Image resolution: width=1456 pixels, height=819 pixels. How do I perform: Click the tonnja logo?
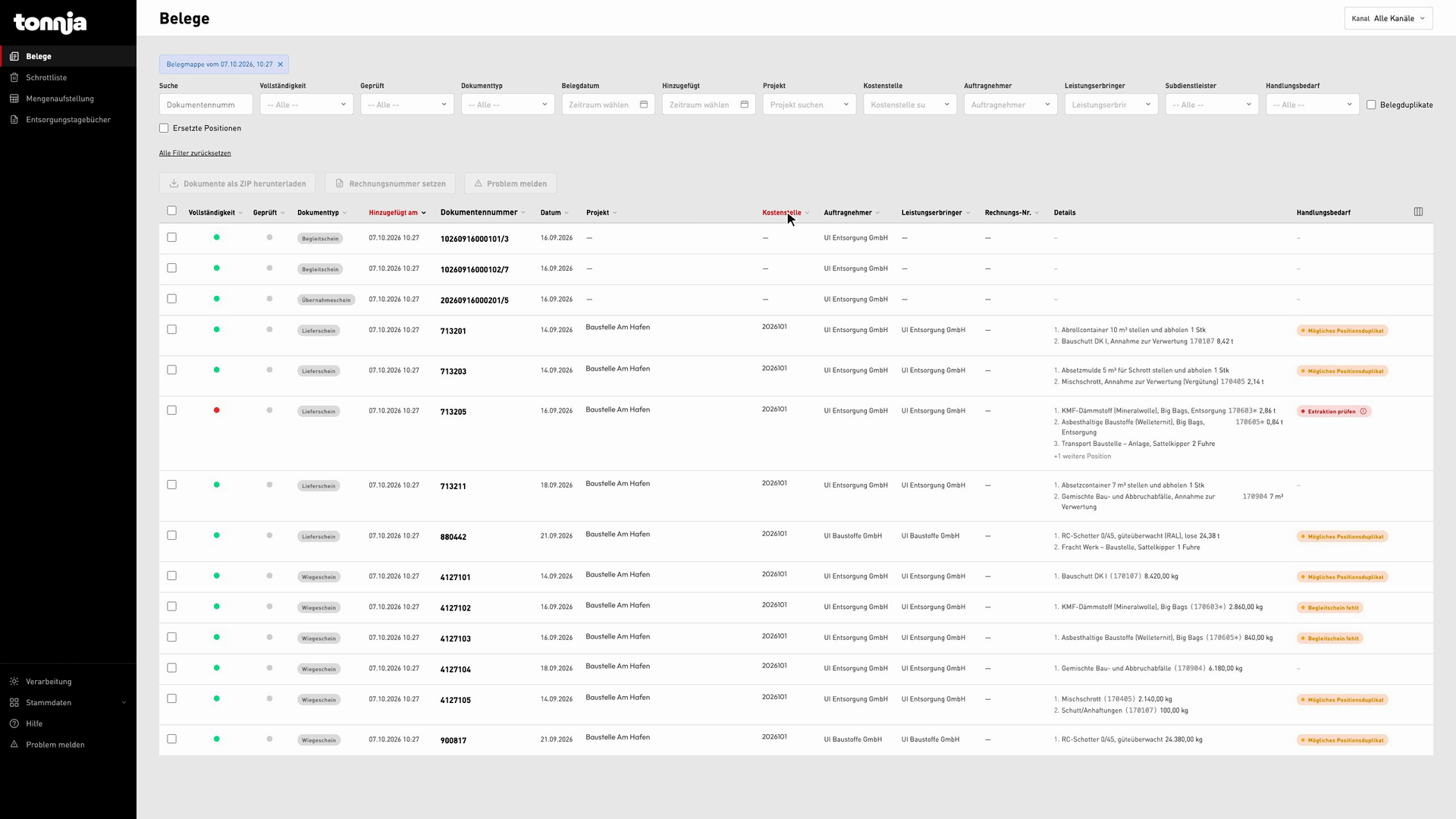click(50, 23)
